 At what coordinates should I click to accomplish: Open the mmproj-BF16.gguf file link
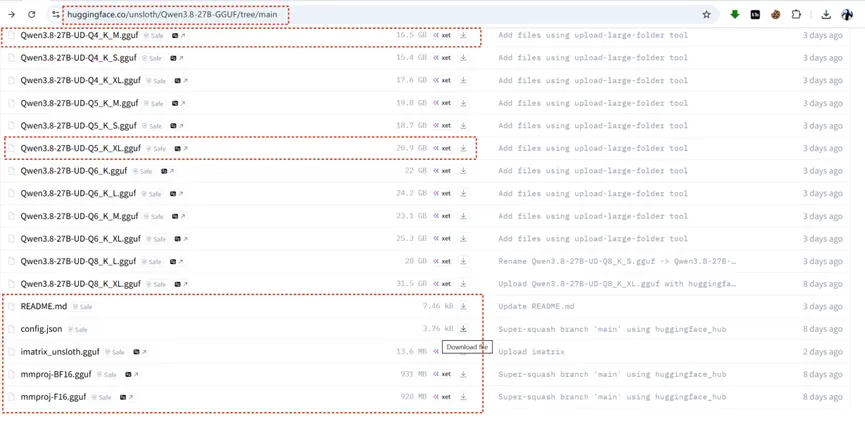(x=56, y=374)
